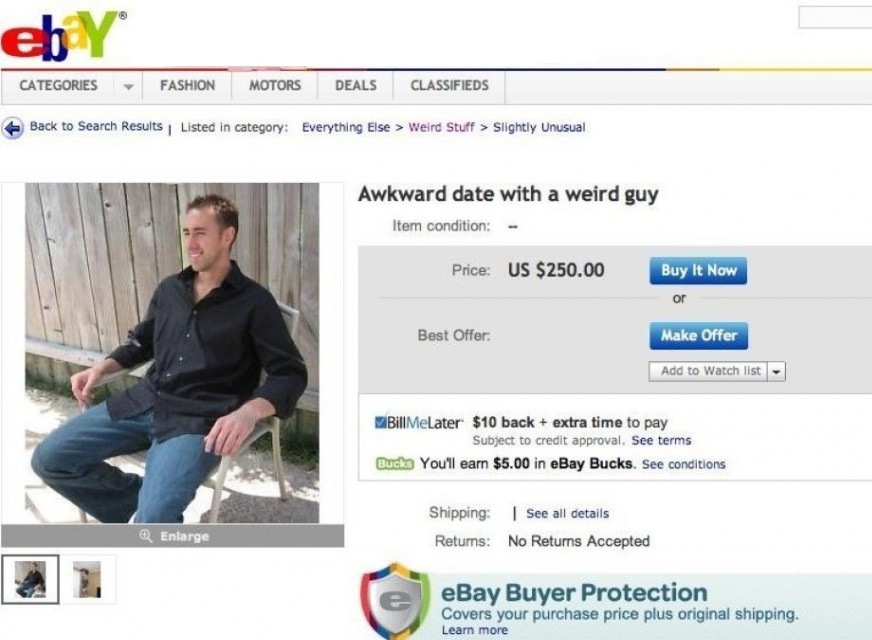872x640 pixels.
Task: Click the eBay Buyer Protection shield
Action: pyautogui.click(x=395, y=601)
